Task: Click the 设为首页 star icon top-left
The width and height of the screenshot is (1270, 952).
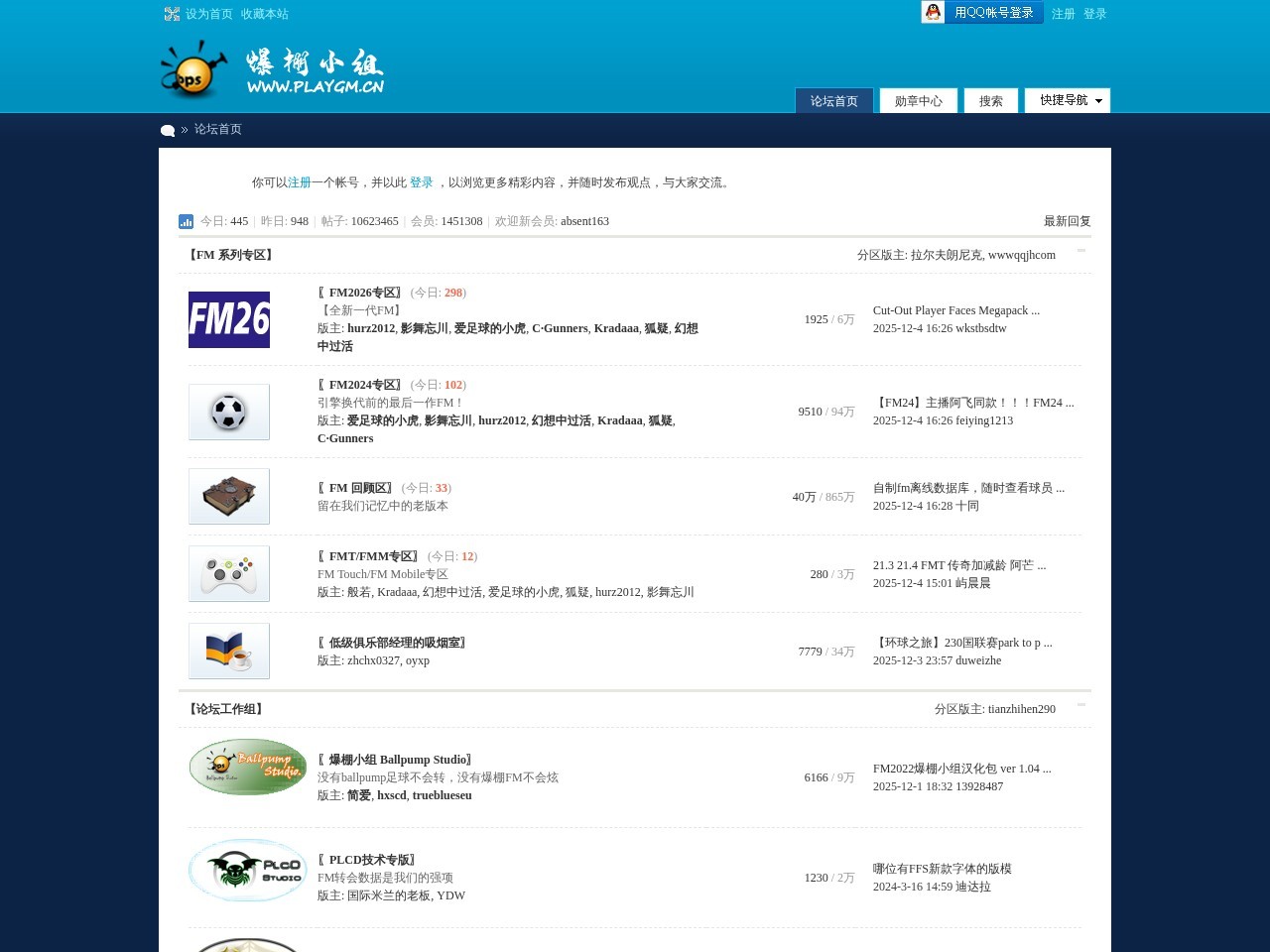Action: pyautogui.click(x=172, y=13)
